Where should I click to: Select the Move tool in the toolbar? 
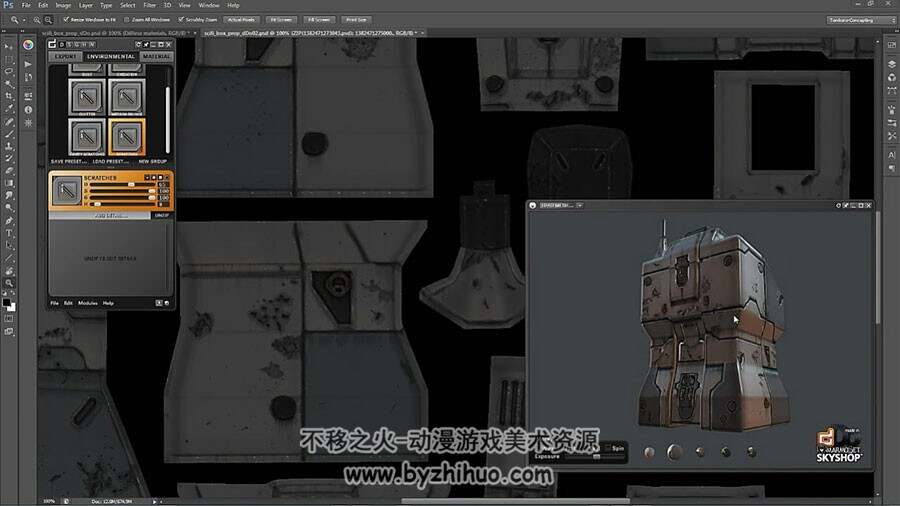tap(9, 46)
